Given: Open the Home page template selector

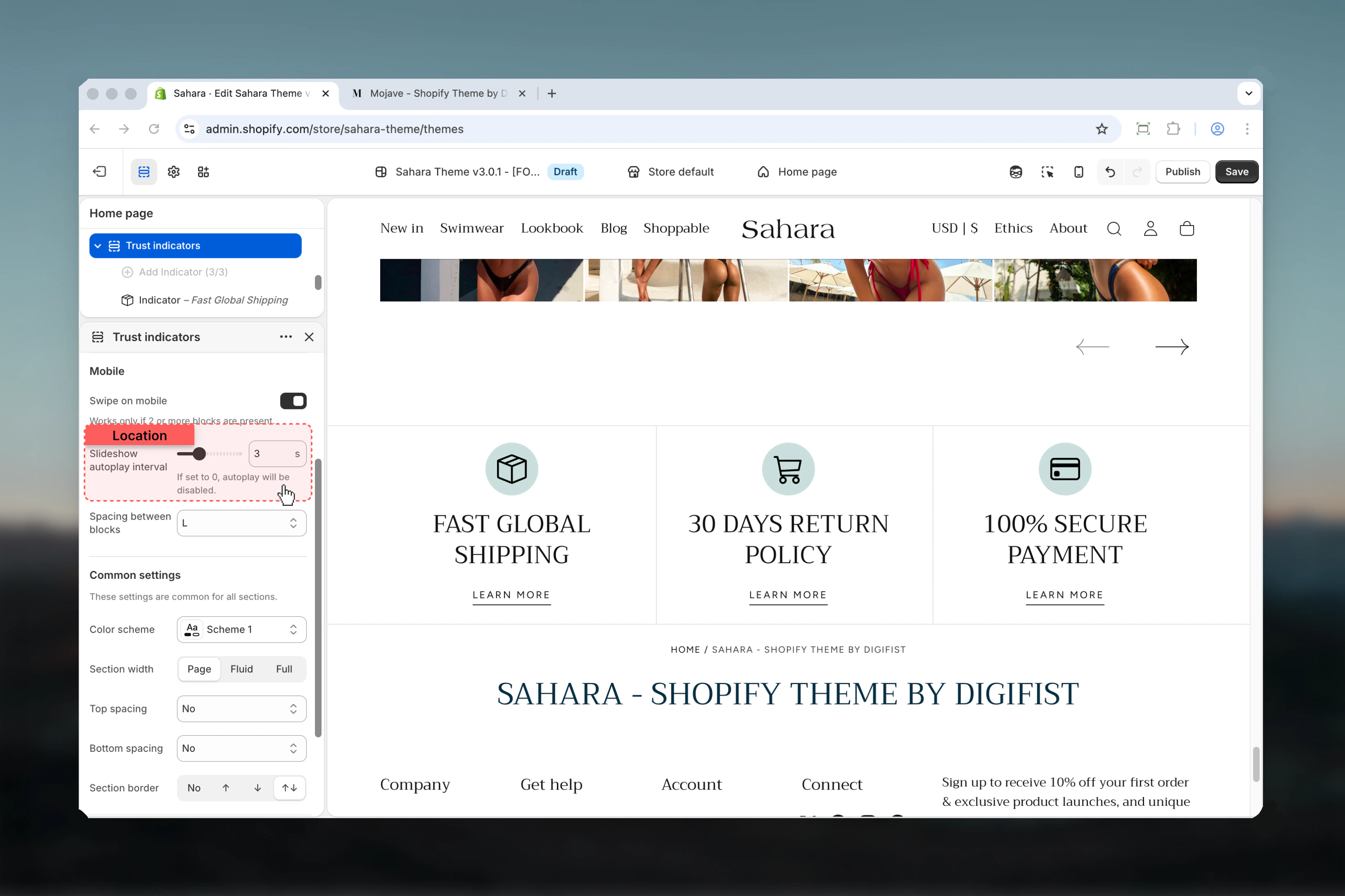Looking at the screenshot, I should tap(797, 172).
